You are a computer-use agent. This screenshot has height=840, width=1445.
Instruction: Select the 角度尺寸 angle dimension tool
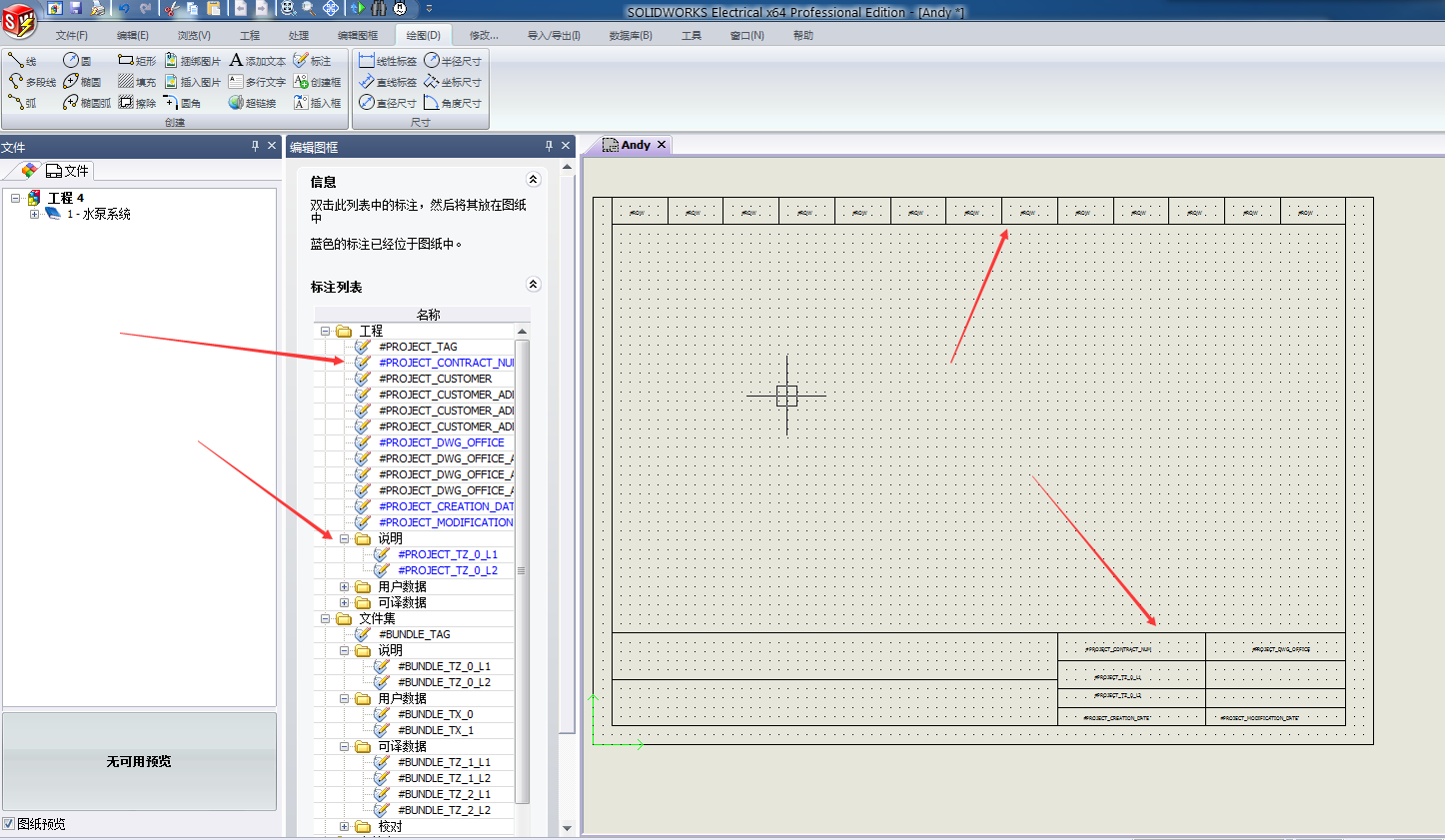click(x=453, y=103)
